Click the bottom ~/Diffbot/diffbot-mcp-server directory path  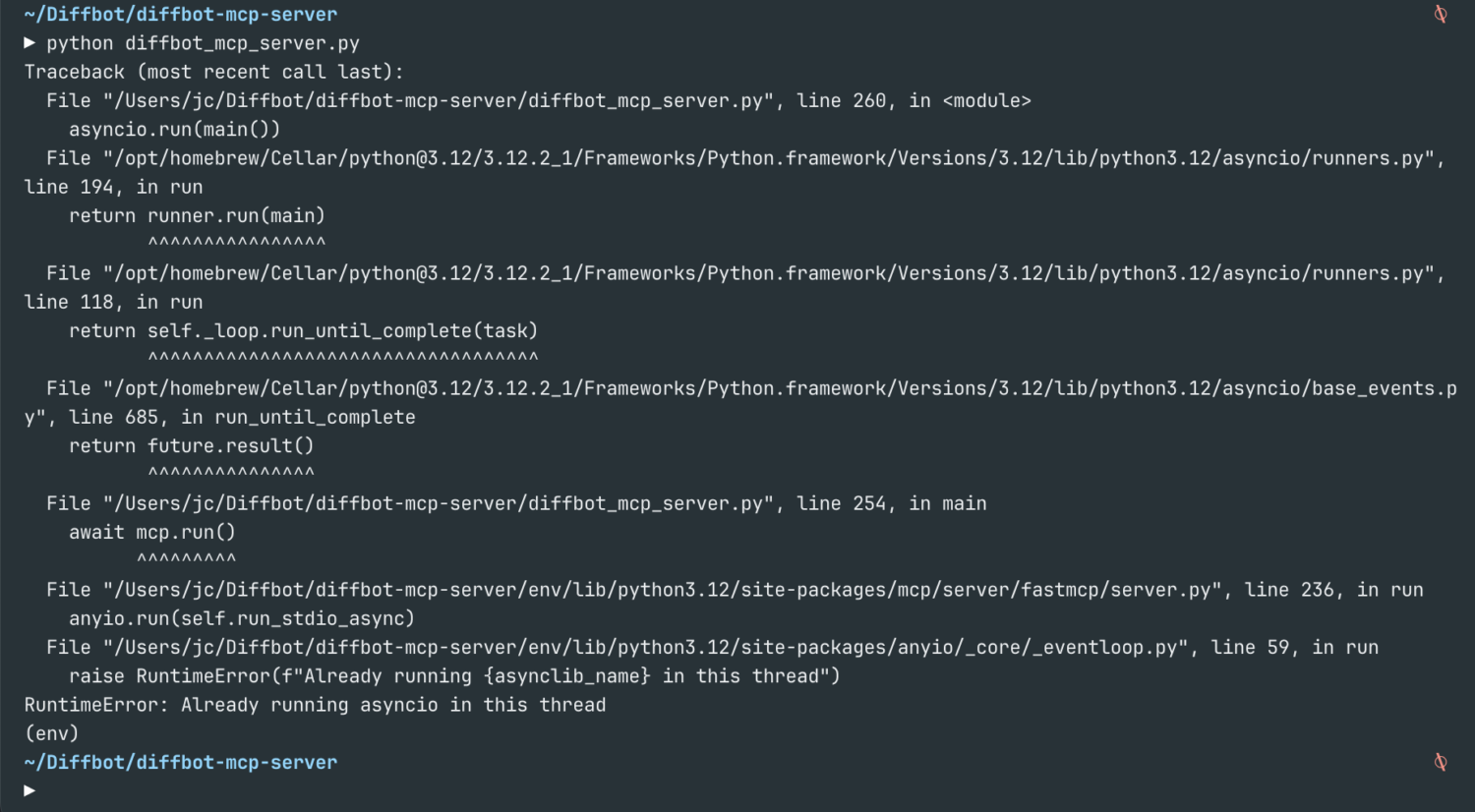pyautogui.click(x=181, y=762)
